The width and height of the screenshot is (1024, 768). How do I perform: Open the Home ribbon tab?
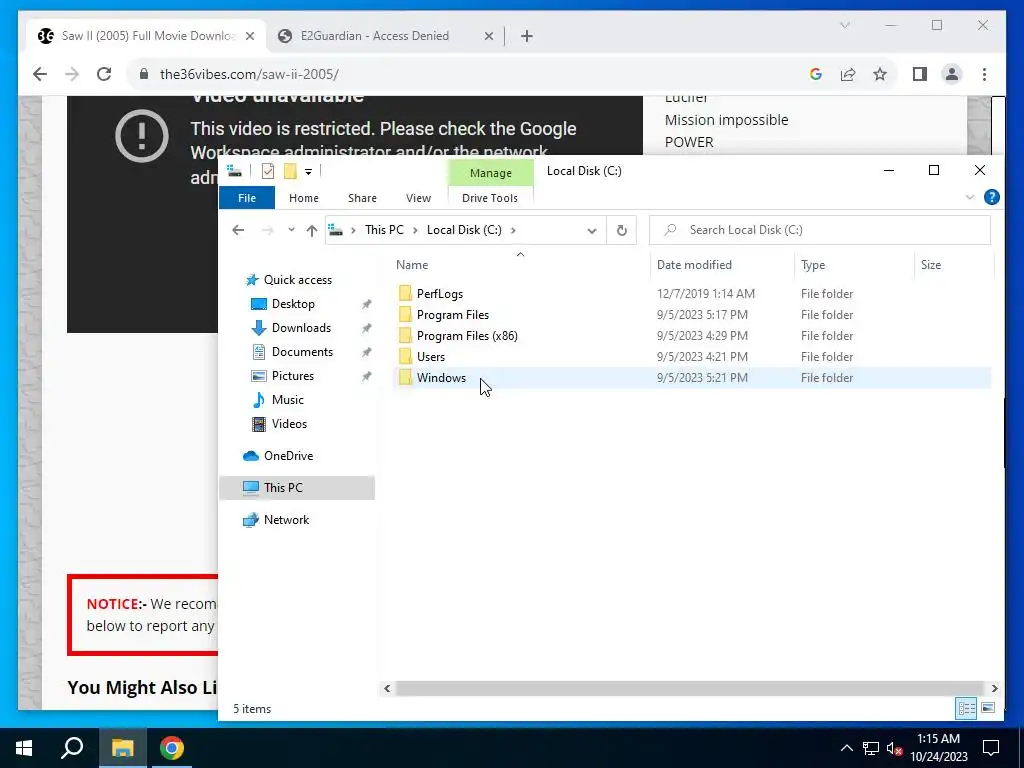coord(304,198)
